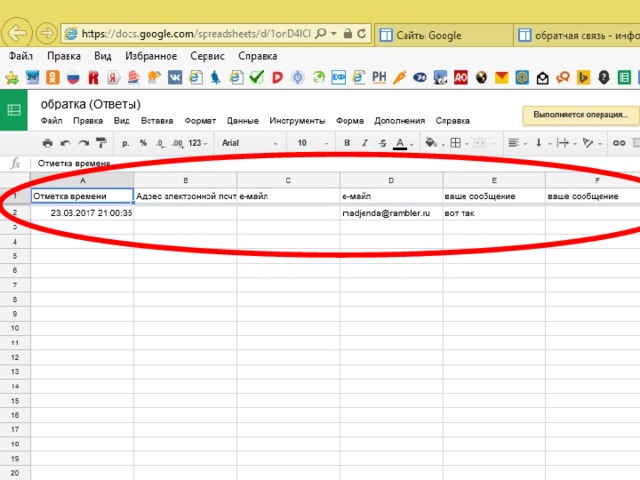The image size is (640, 480).
Task: Click the Google Sheets home icon
Action: click(x=14, y=111)
